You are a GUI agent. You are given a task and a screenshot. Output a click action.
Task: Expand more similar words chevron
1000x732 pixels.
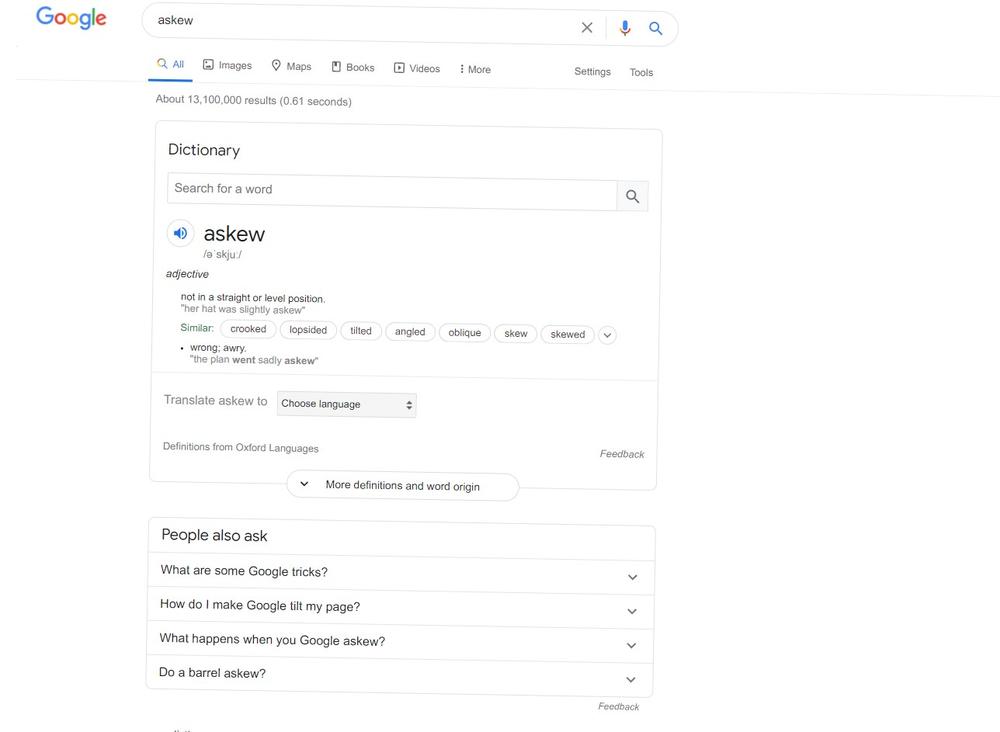point(607,335)
